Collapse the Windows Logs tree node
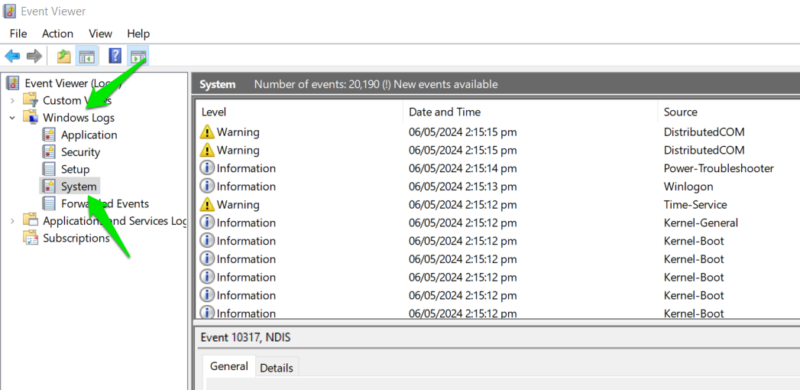 click(x=12, y=117)
